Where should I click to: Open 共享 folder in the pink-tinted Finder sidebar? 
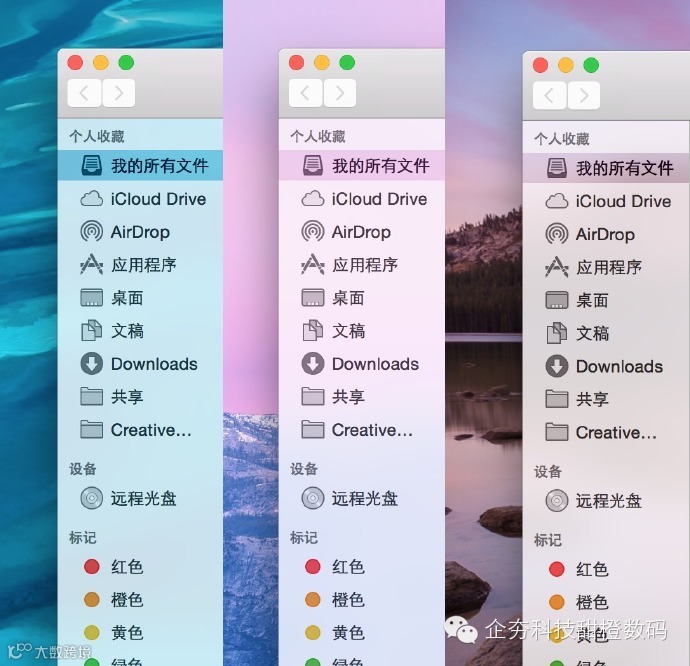(x=361, y=397)
